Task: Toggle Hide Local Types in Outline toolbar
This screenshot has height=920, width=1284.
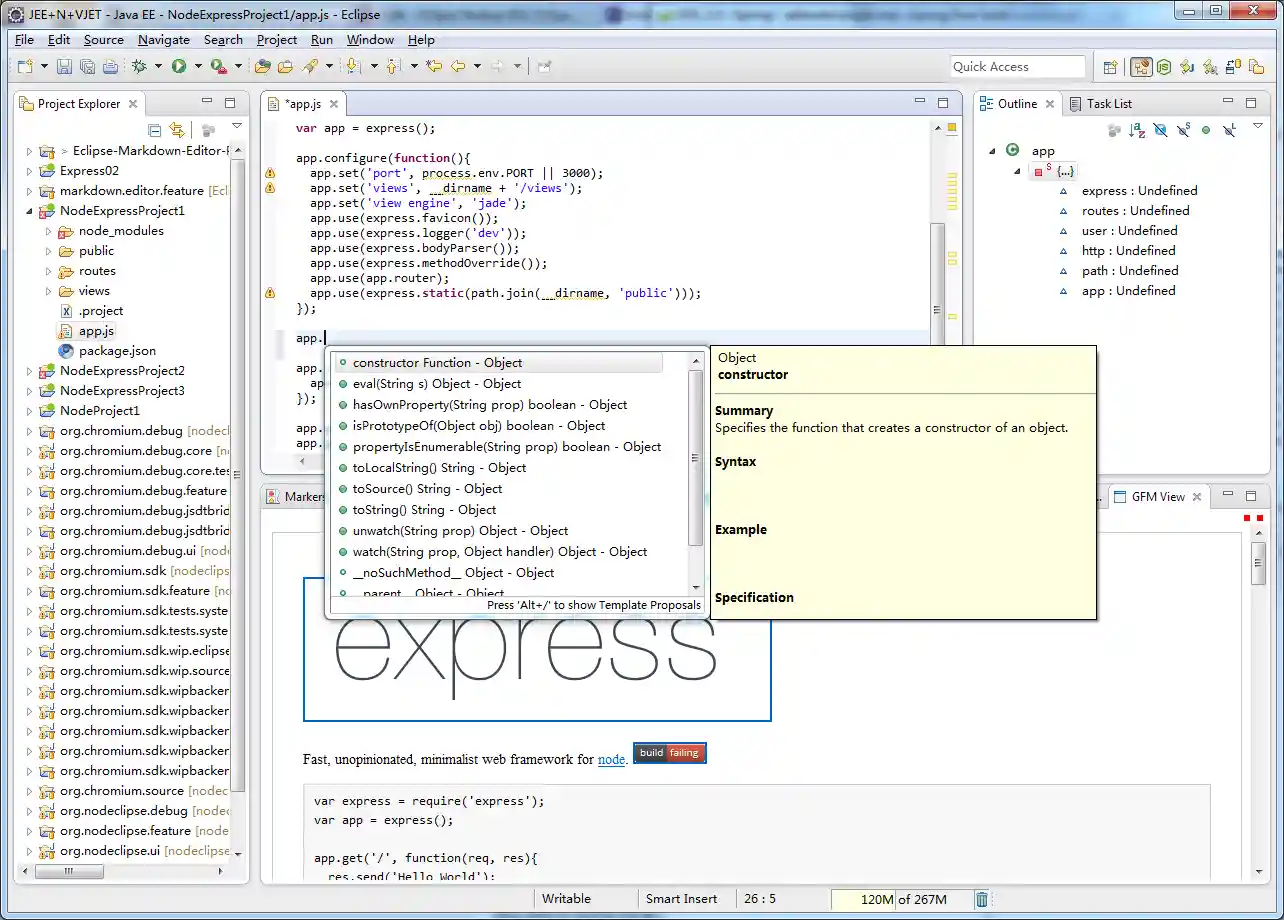Action: (x=1228, y=131)
